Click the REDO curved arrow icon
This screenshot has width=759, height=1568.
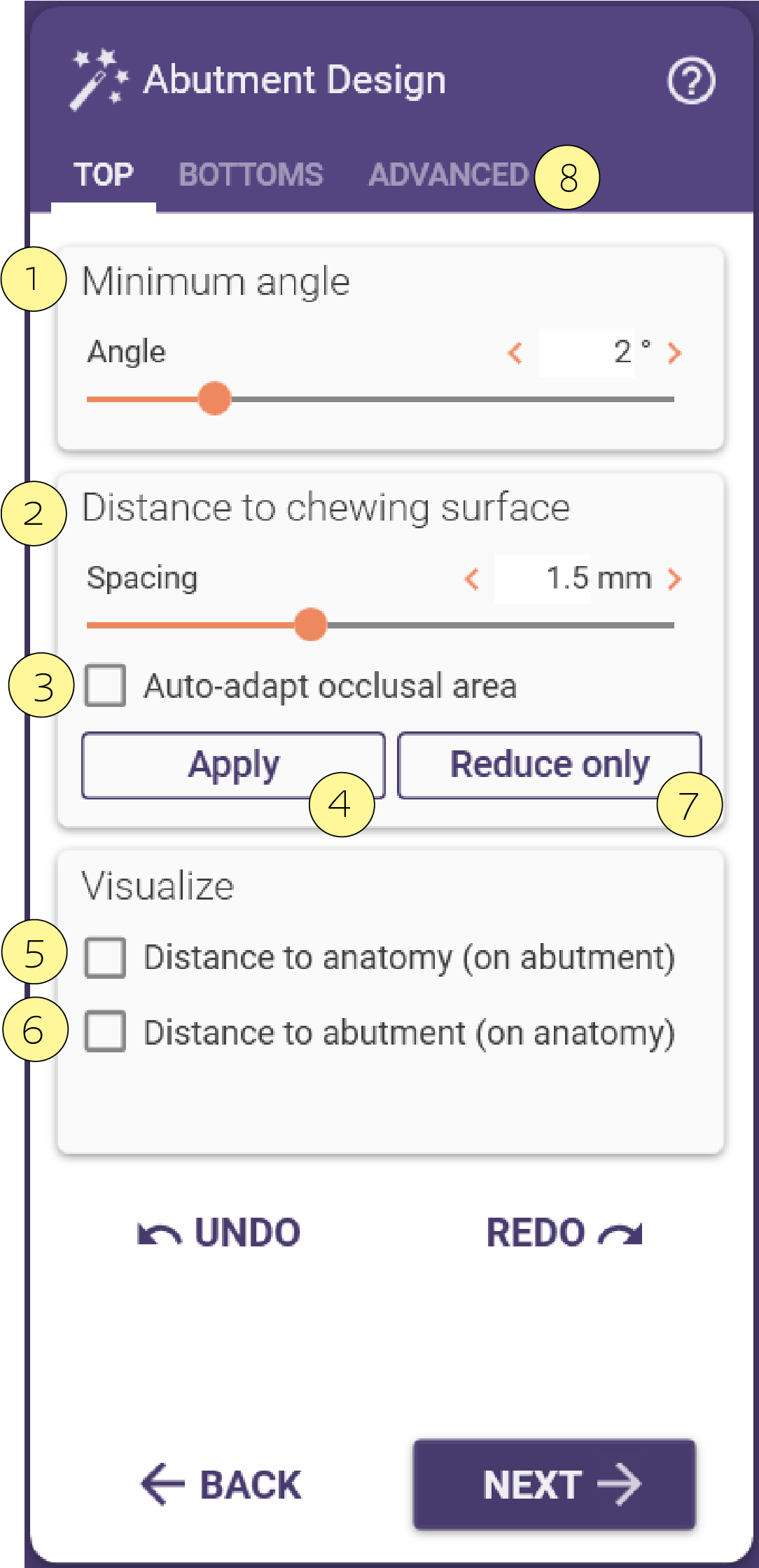point(620,1234)
